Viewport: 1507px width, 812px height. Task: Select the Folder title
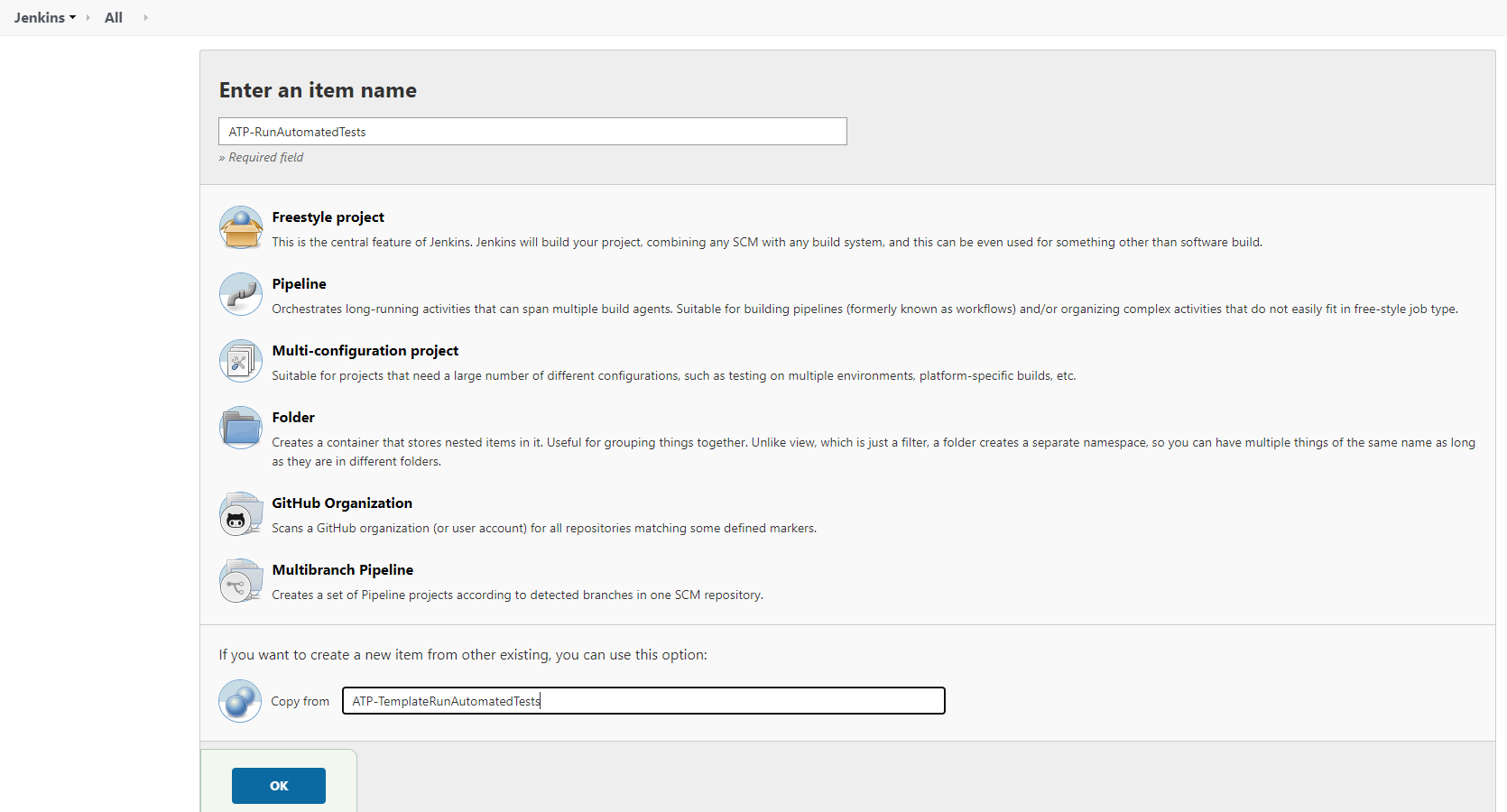pyautogui.click(x=293, y=418)
